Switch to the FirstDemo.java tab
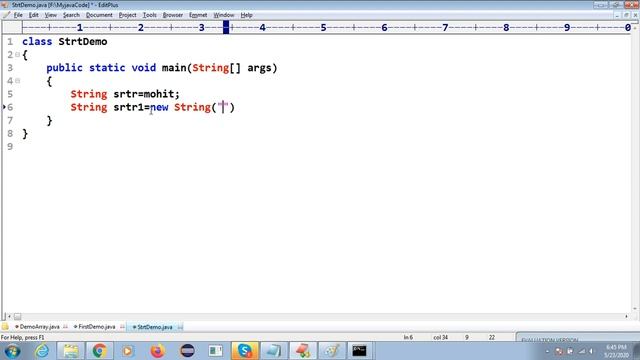Image resolution: width=640 pixels, height=360 pixels. pyautogui.click(x=97, y=327)
